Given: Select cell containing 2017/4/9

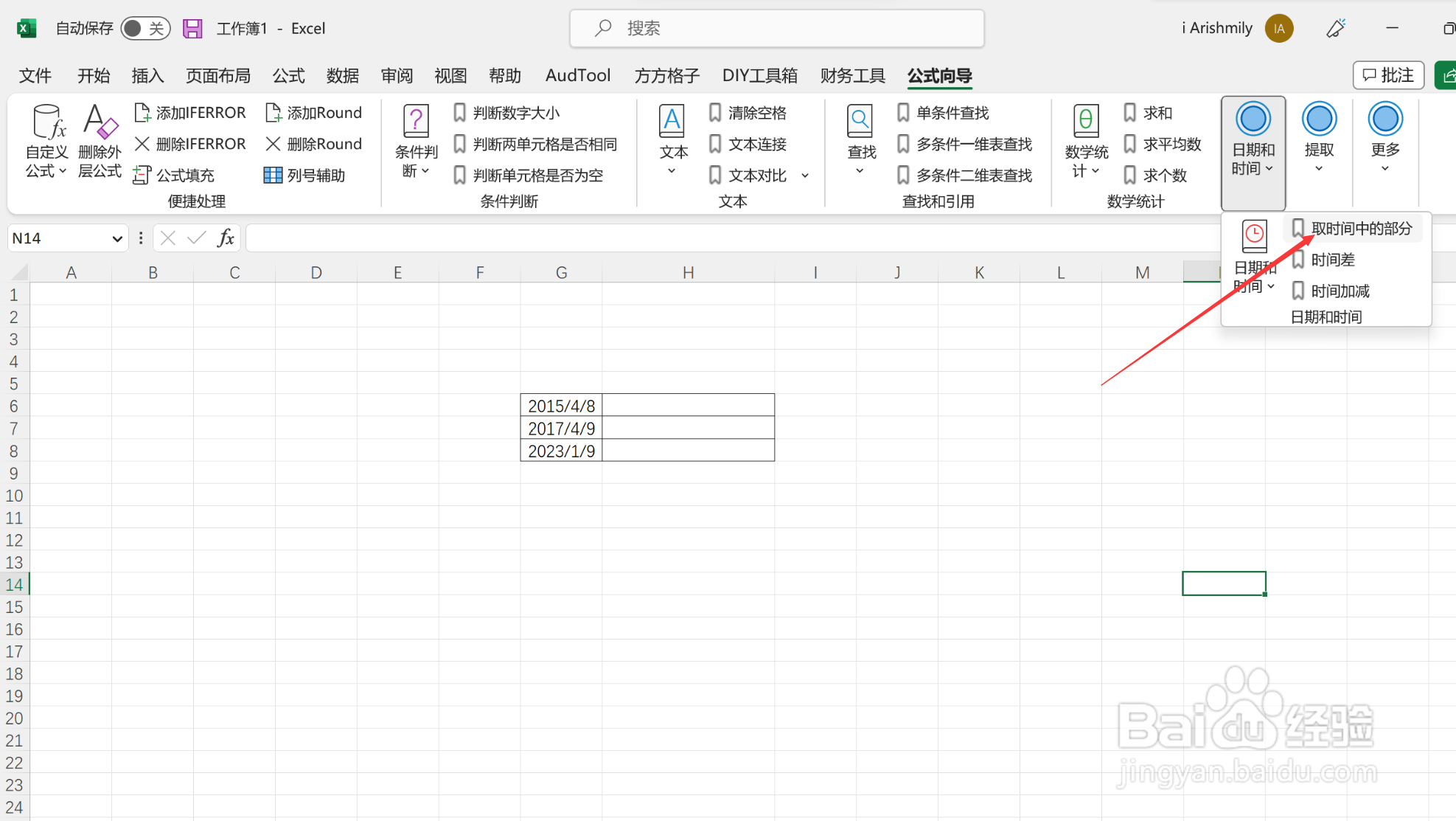Looking at the screenshot, I should click(561, 428).
